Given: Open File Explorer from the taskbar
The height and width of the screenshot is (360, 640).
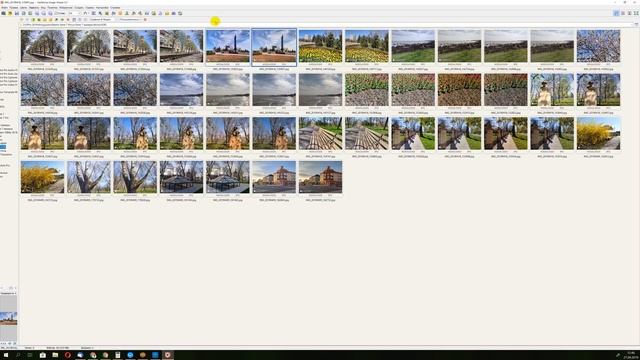Looking at the screenshot, I should click(55, 355).
